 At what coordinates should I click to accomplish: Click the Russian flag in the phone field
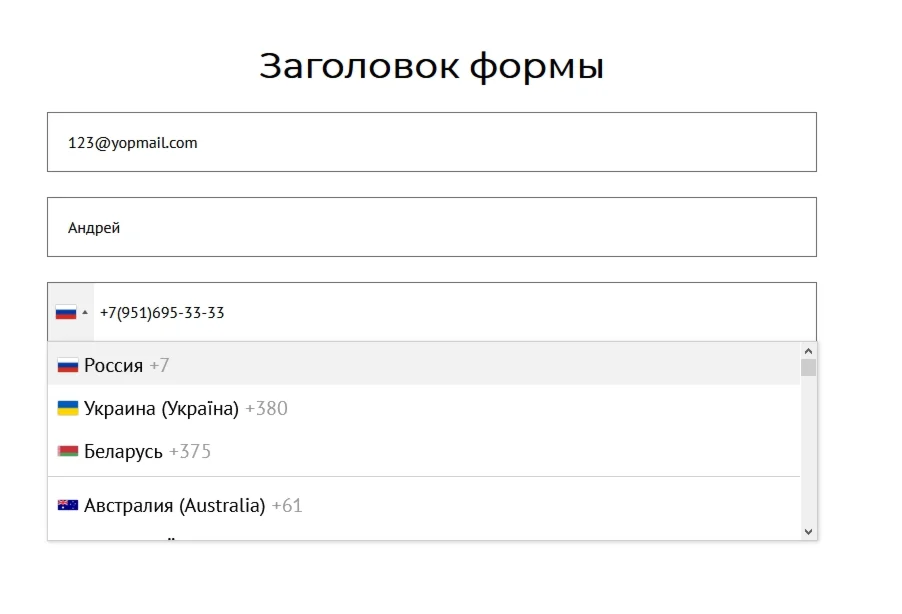[66, 313]
